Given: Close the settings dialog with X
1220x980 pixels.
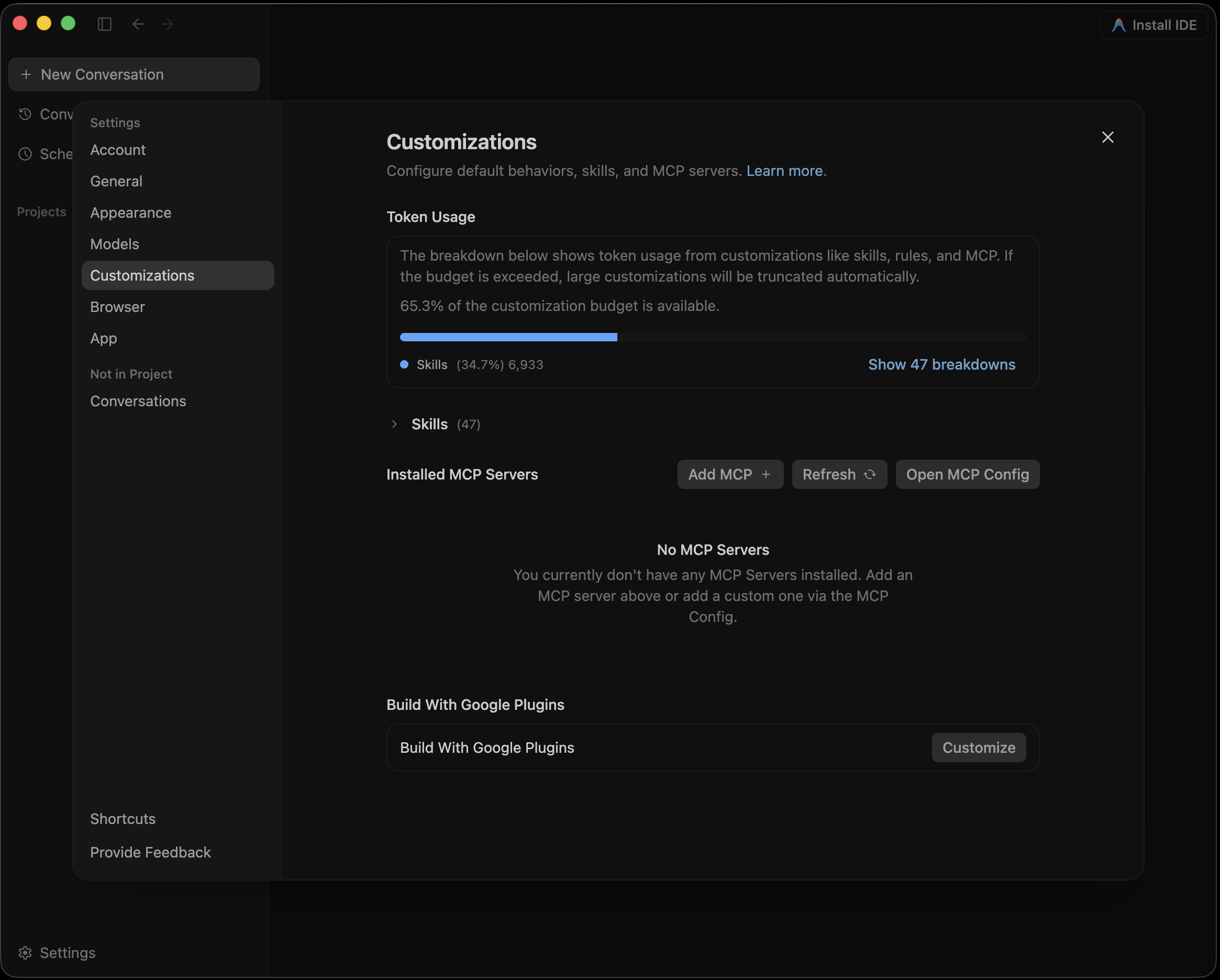Looking at the screenshot, I should tap(1107, 138).
